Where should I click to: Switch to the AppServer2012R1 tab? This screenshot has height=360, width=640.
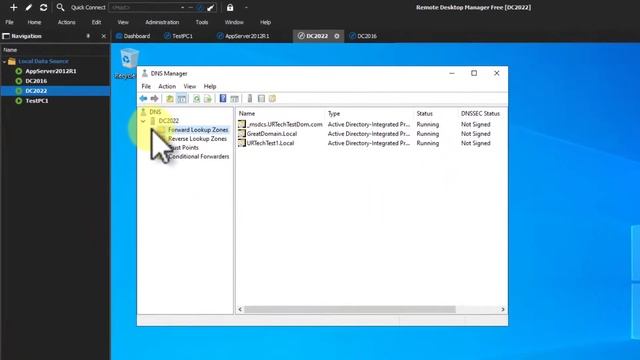pos(243,36)
